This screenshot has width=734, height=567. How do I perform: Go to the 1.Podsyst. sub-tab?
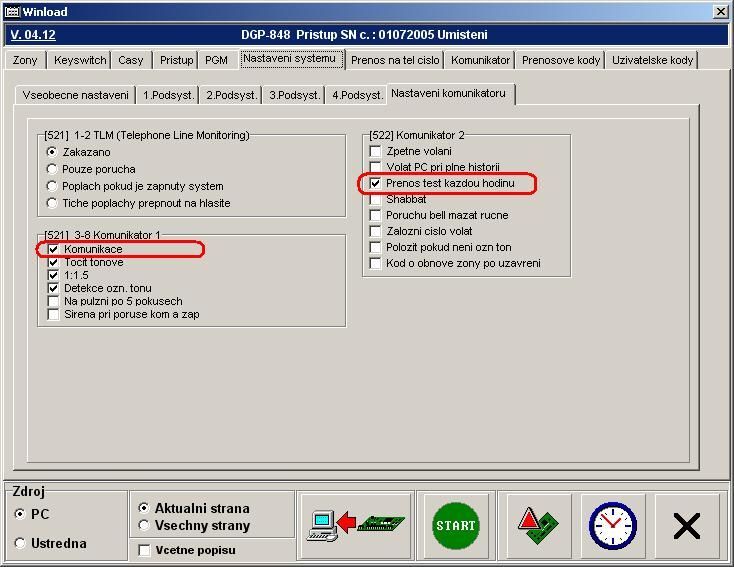pos(167,95)
